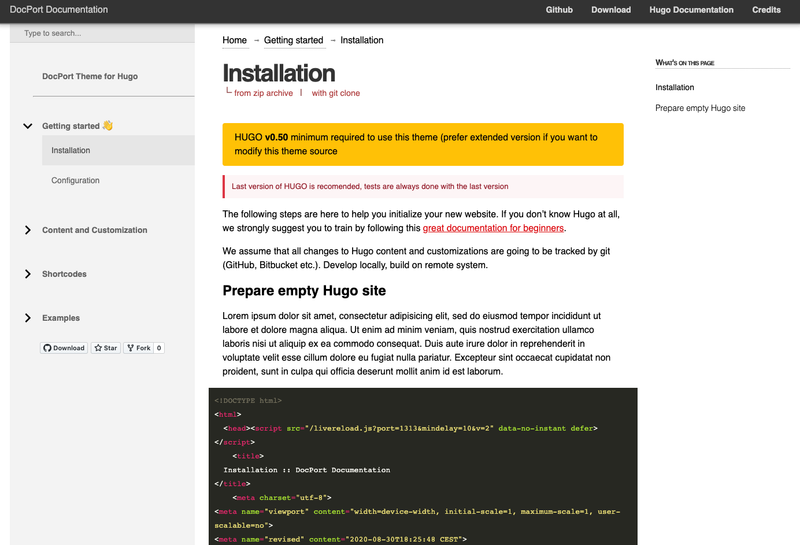Open Download link in top navbar

pyautogui.click(x=611, y=10)
